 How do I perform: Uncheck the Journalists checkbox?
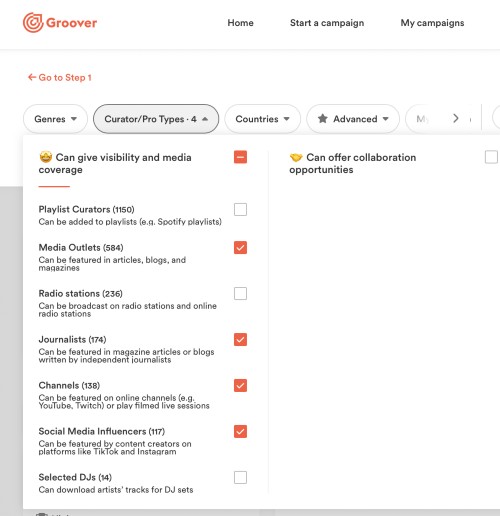240,340
